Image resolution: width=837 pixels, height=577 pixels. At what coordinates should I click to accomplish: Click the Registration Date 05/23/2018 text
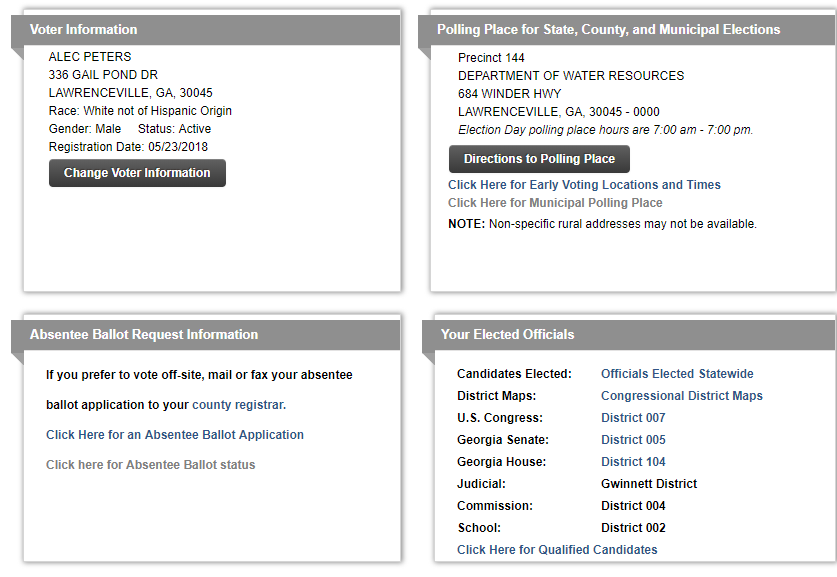tap(128, 147)
